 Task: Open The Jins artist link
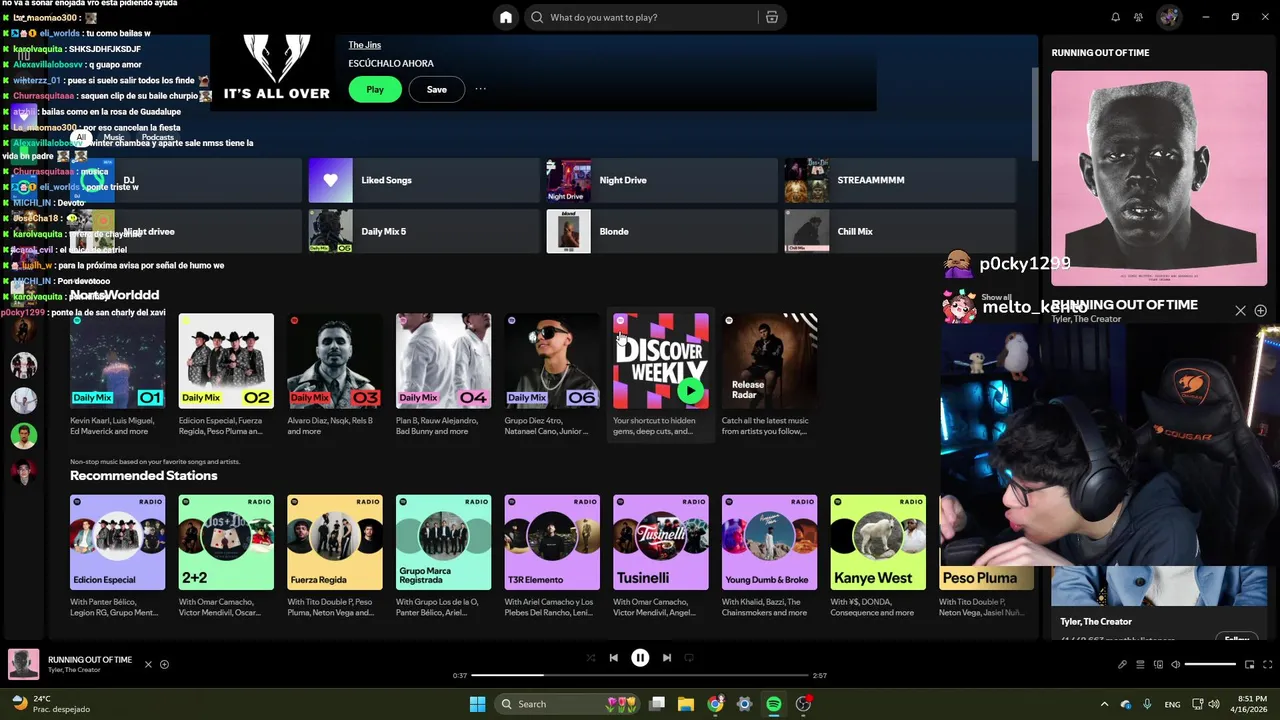coord(364,45)
